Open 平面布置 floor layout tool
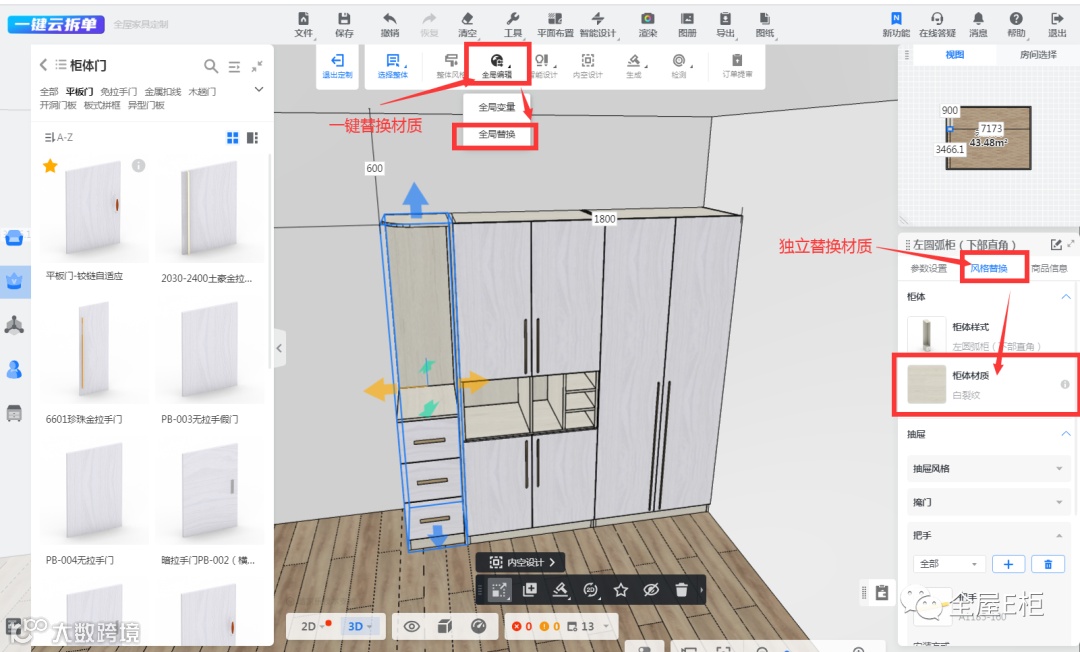The height and width of the screenshot is (652, 1080). coord(555,24)
